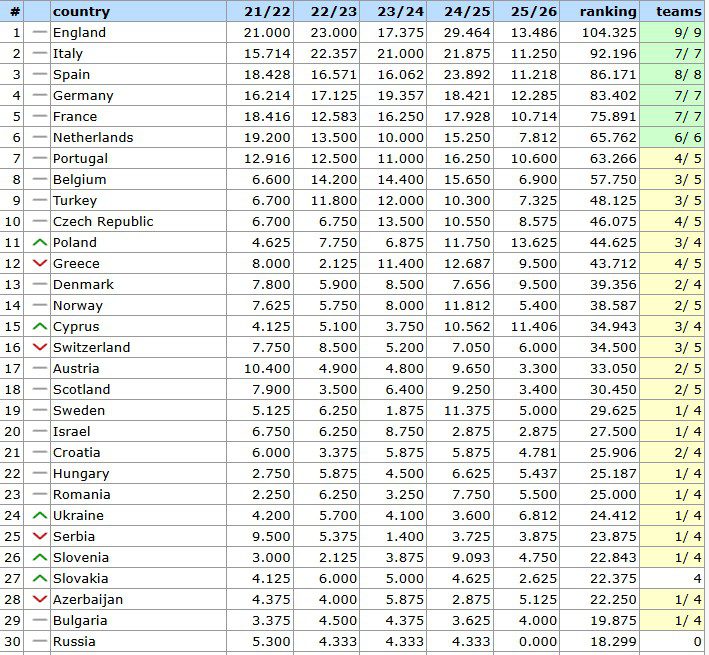Click the teams column header

coord(678,11)
